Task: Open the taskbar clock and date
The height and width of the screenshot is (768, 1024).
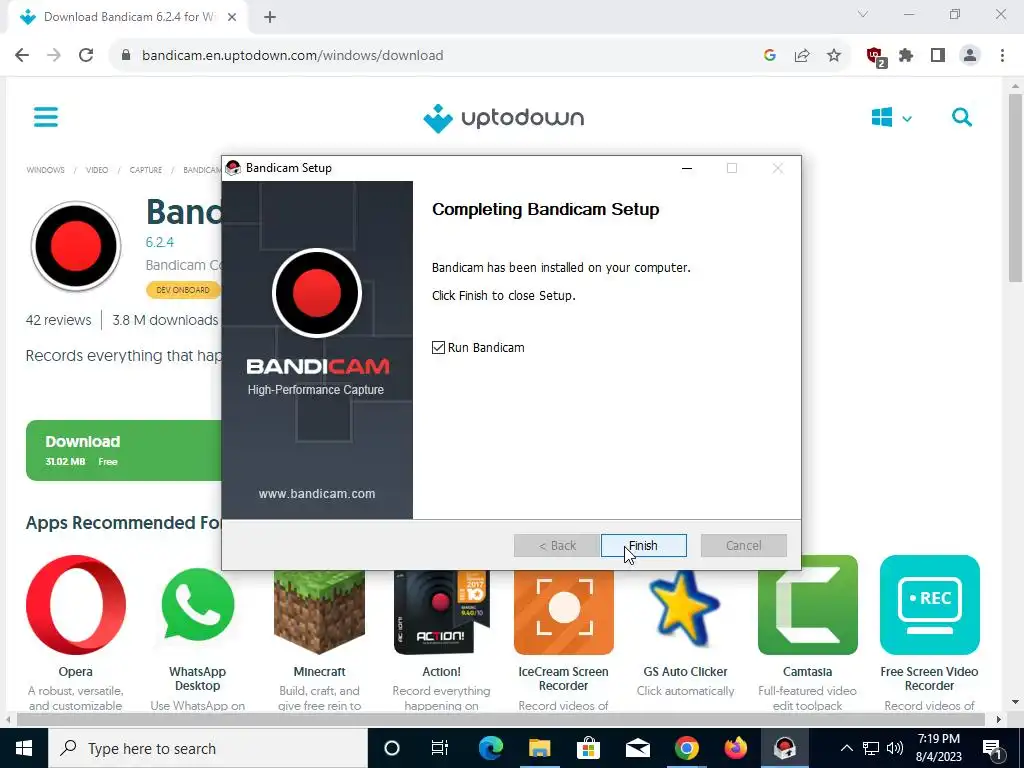Action: 938,748
